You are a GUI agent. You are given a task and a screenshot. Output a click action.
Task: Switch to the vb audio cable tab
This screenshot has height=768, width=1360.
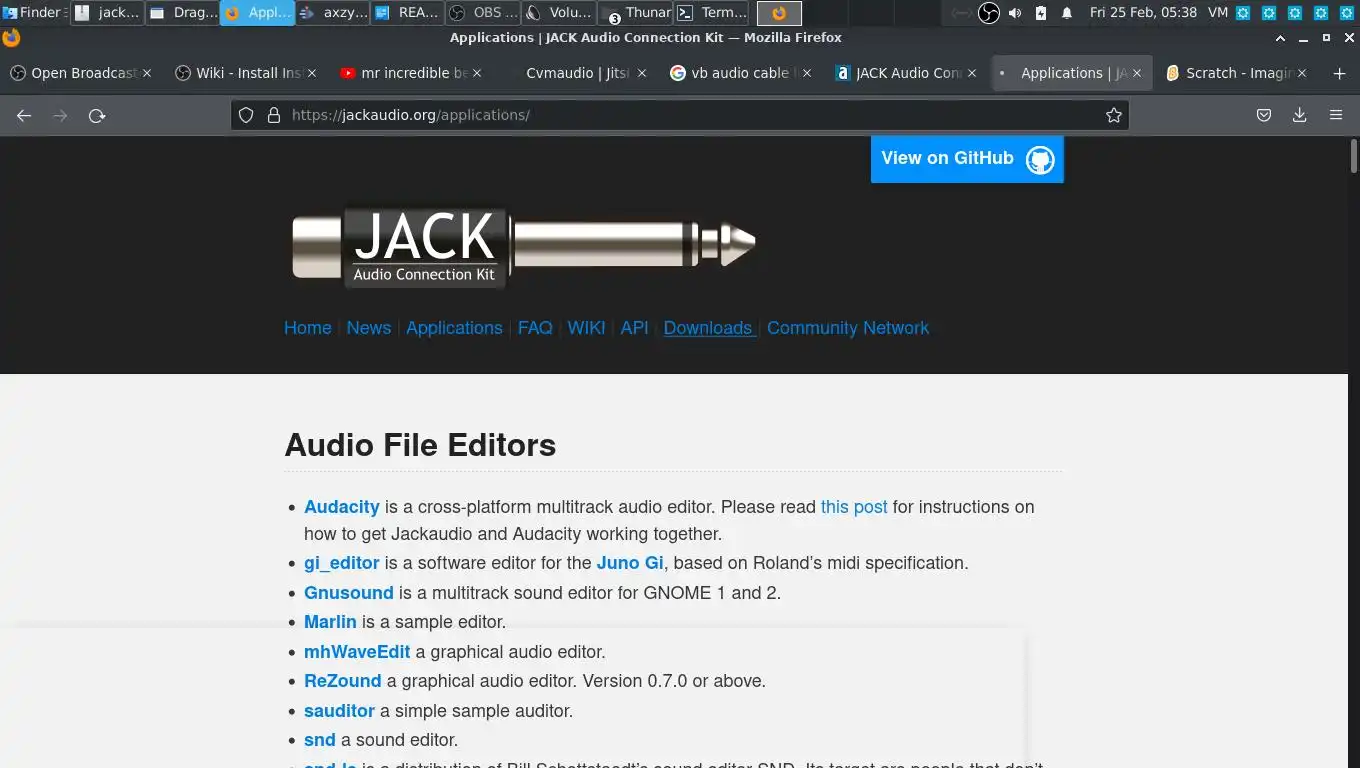pyautogui.click(x=740, y=73)
